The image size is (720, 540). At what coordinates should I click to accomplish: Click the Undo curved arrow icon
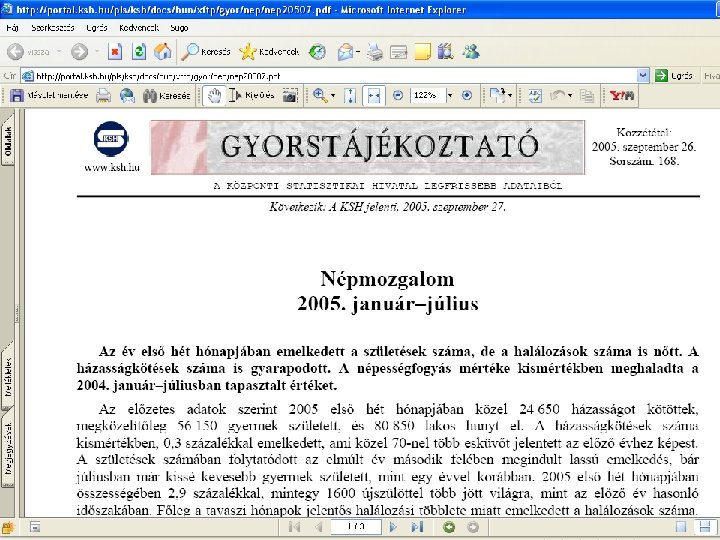pyautogui.click(x=557, y=96)
